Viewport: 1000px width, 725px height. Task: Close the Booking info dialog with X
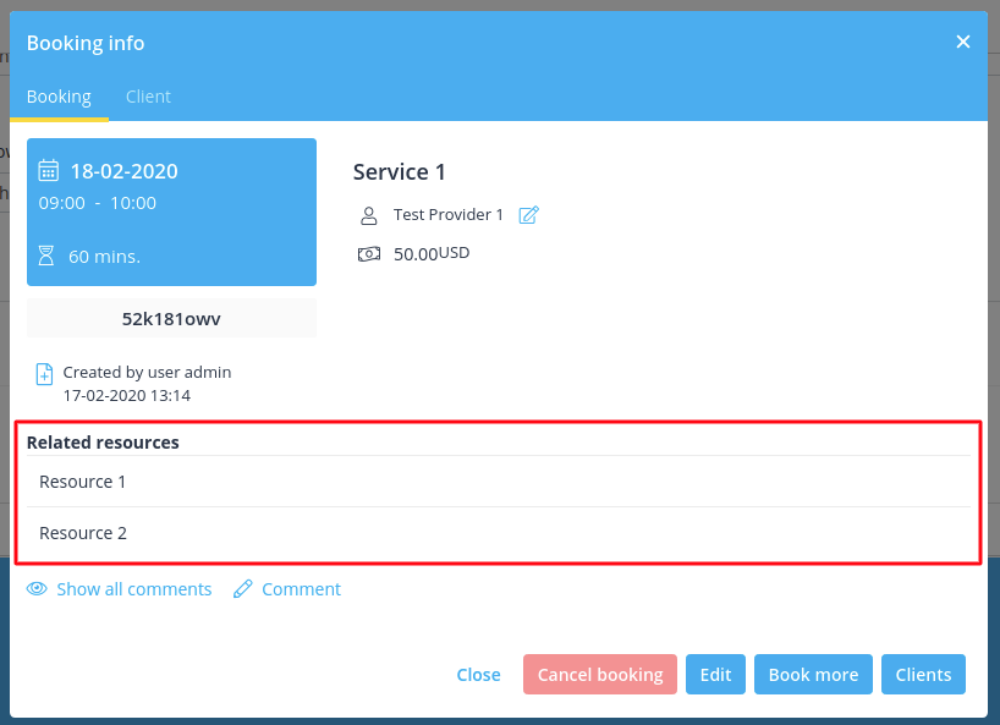[963, 42]
